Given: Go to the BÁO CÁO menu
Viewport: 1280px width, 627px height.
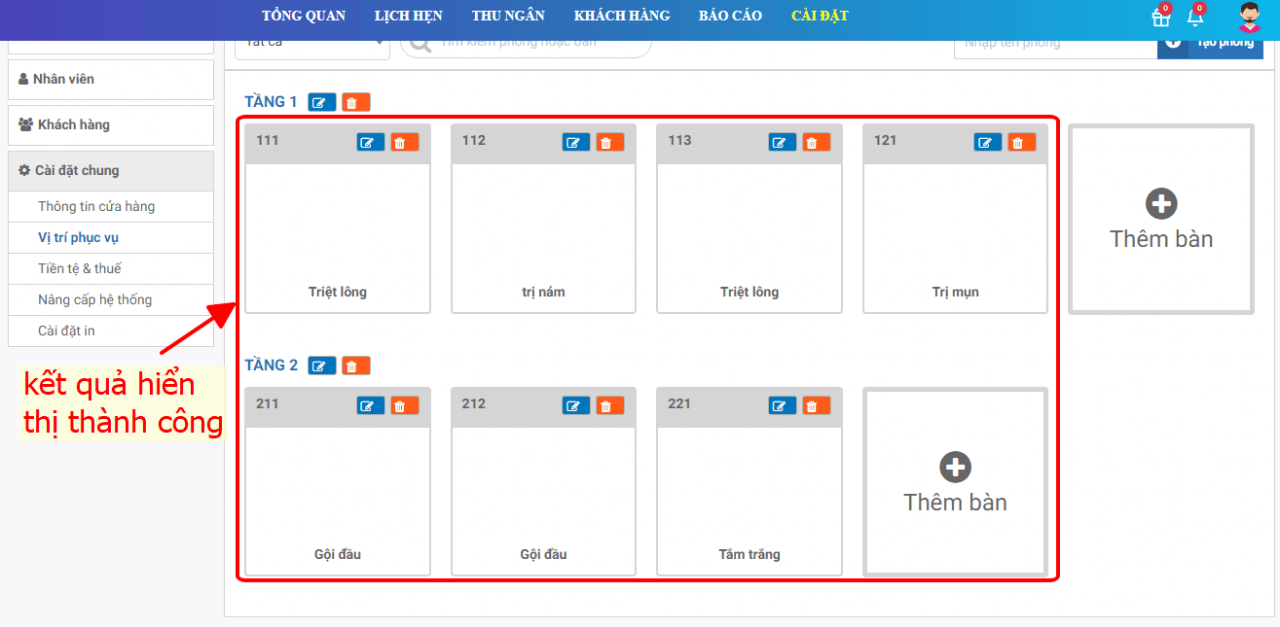Looking at the screenshot, I should (x=730, y=16).
